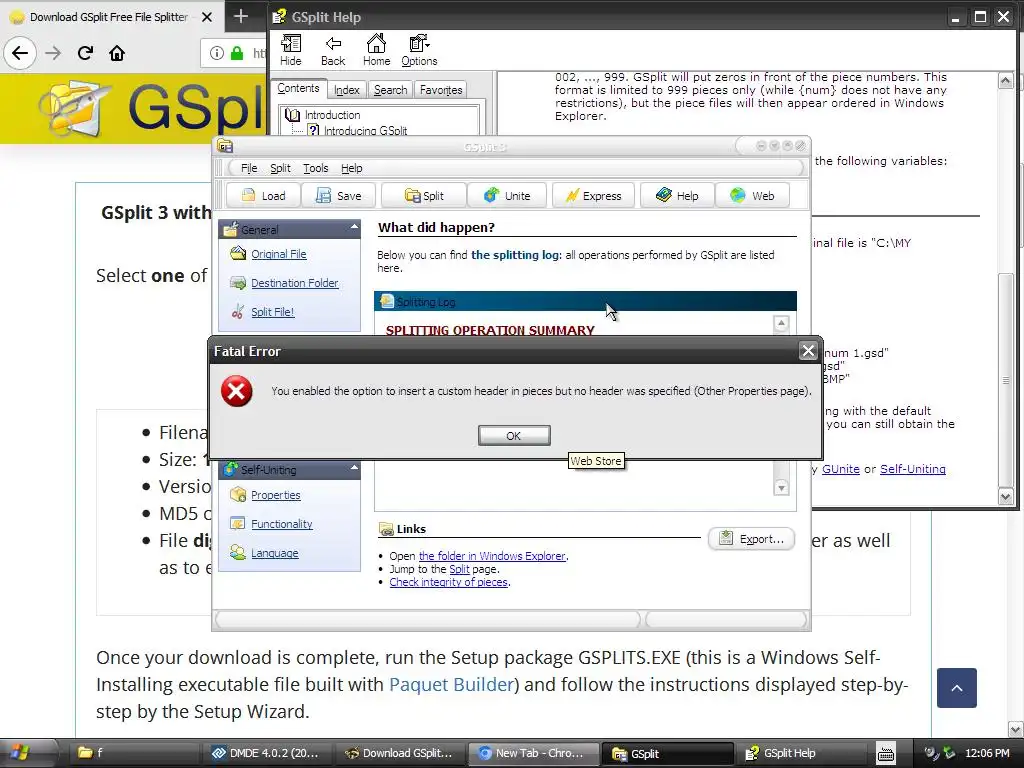
Task: Click the browser home icon
Action: pyautogui.click(x=117, y=53)
